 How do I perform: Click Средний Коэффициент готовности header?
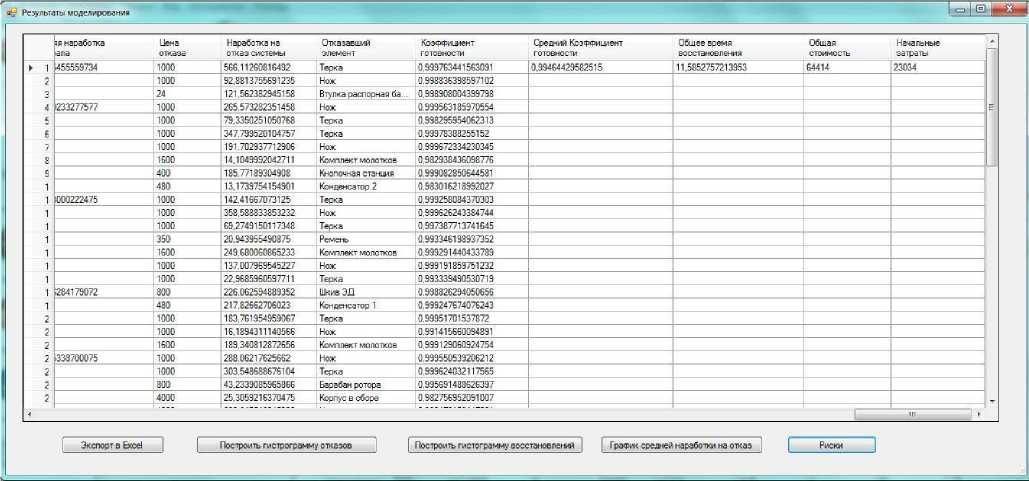(600, 48)
